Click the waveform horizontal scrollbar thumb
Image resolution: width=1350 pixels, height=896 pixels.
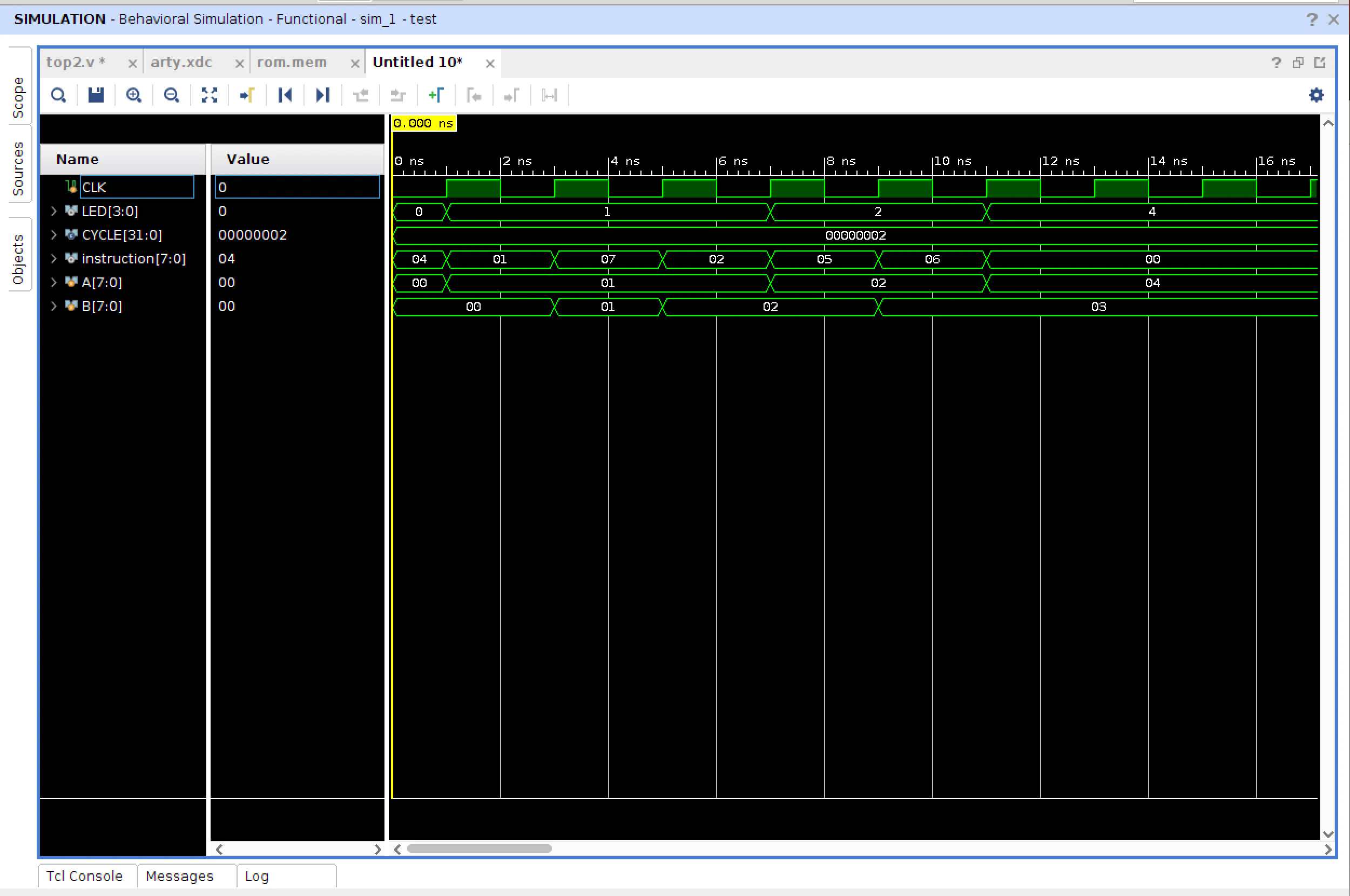coord(479,849)
